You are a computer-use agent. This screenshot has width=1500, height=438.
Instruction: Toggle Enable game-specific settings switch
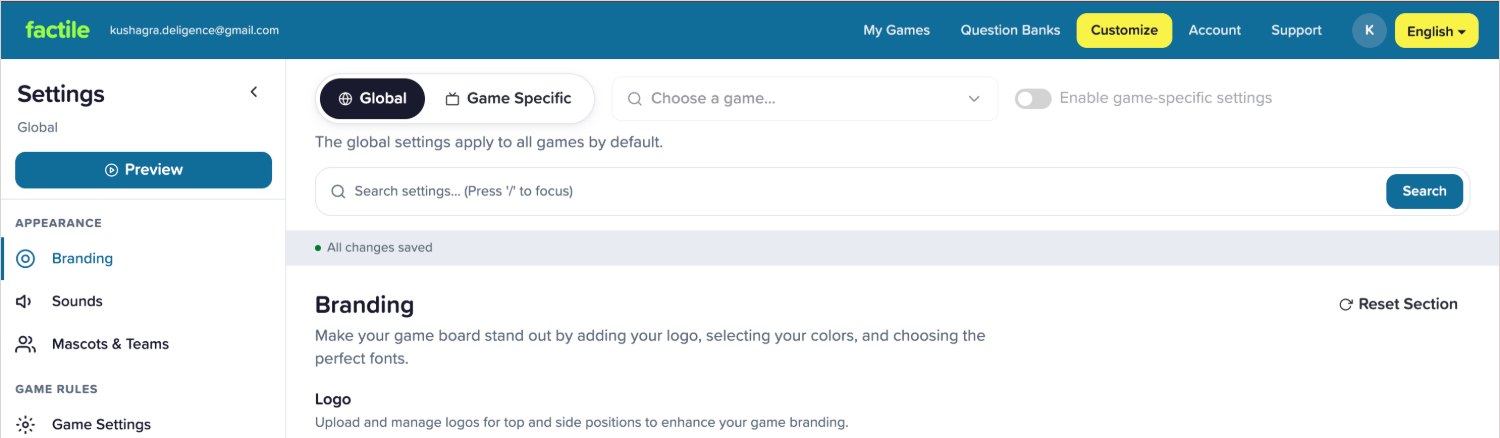[1033, 98]
